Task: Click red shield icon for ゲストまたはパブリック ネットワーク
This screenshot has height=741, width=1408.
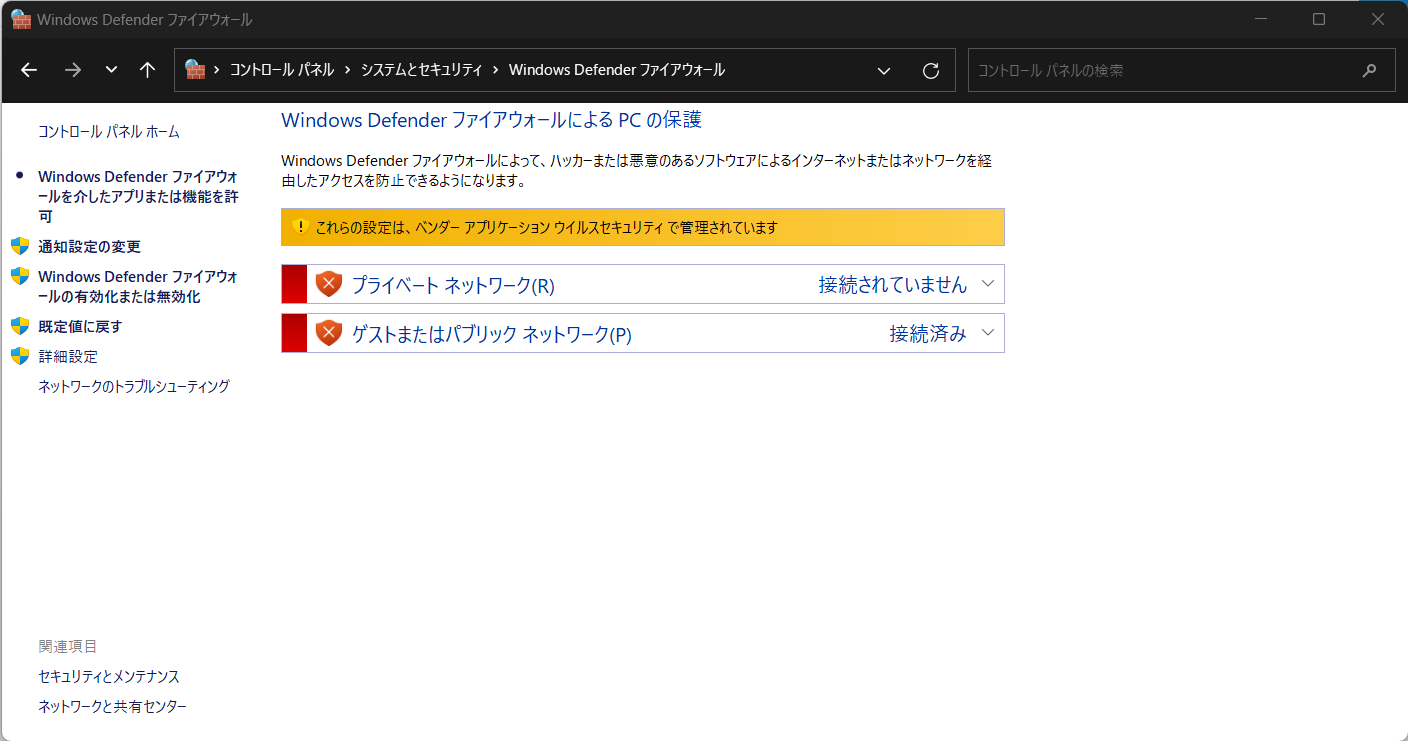Action: point(328,333)
